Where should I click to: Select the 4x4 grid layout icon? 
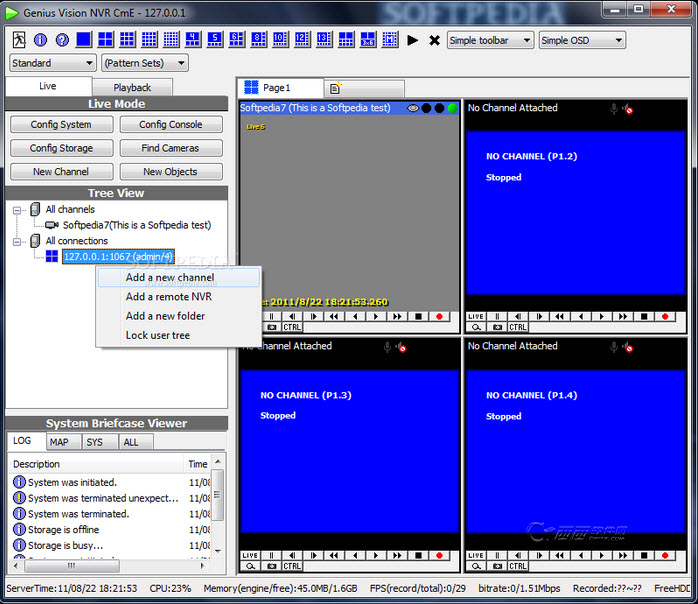(x=149, y=40)
